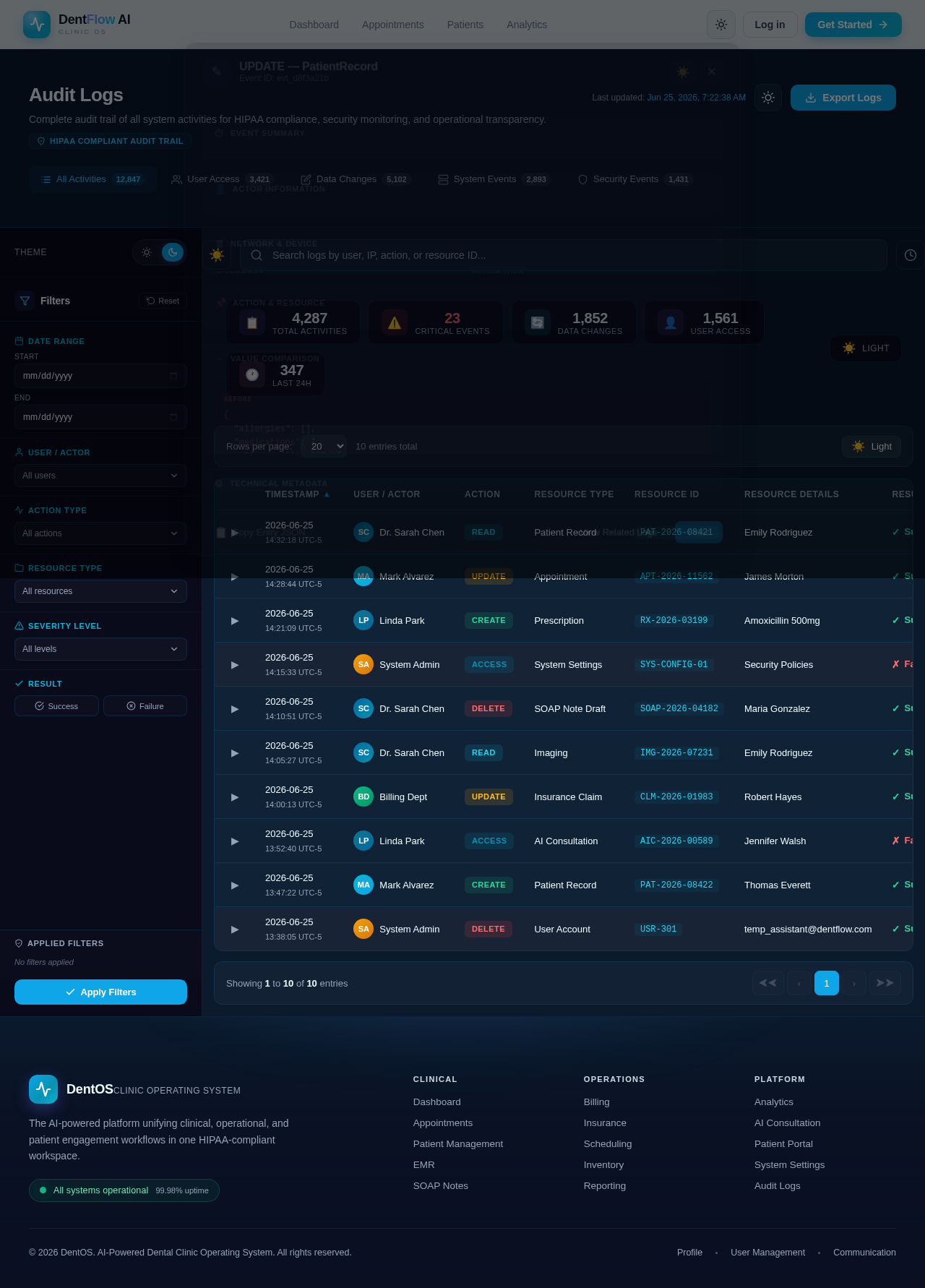Click System Admin avatar in System Settings row

click(363, 664)
